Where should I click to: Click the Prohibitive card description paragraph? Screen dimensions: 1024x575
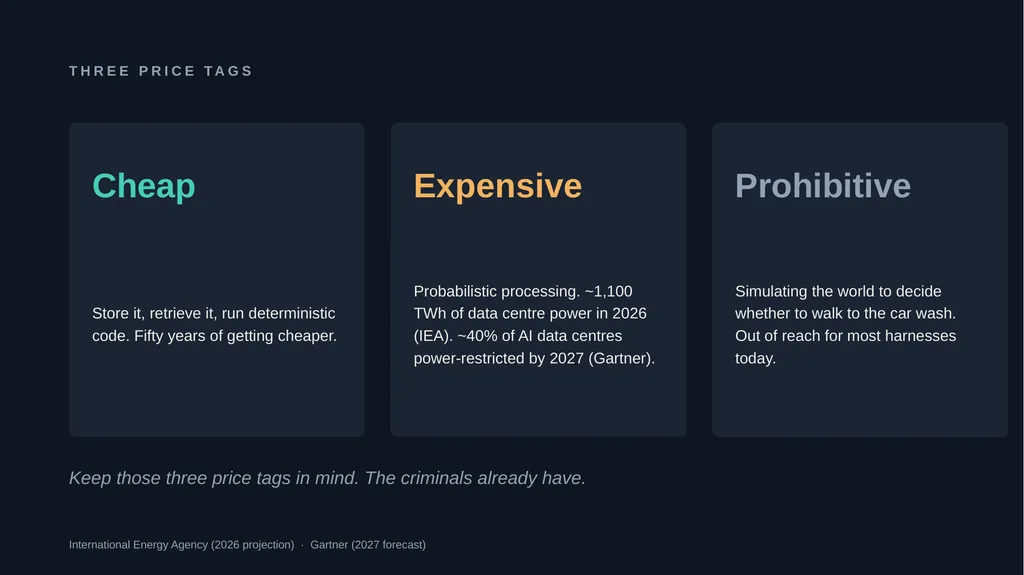846,325
